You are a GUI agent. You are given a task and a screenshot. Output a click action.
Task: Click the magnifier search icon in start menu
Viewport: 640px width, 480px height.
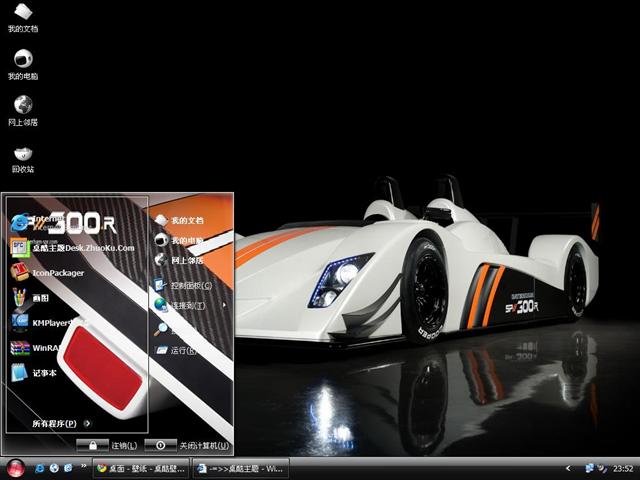coord(160,329)
